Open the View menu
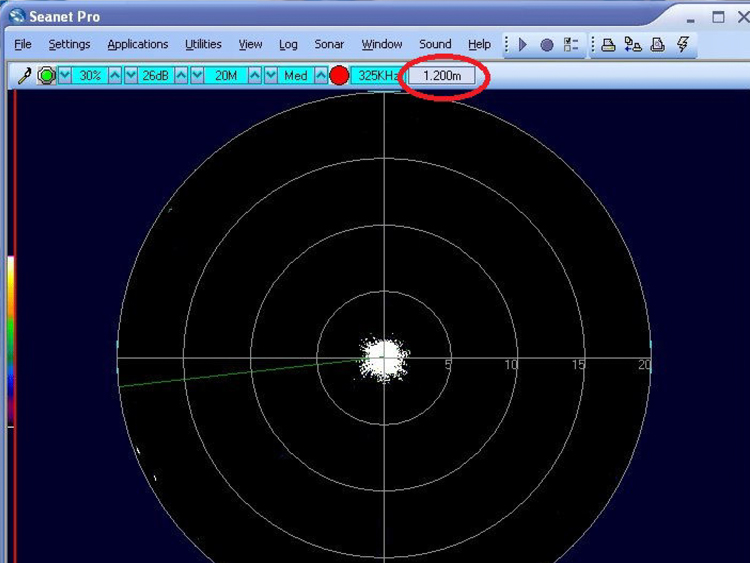The height and width of the screenshot is (563, 750). [x=250, y=44]
